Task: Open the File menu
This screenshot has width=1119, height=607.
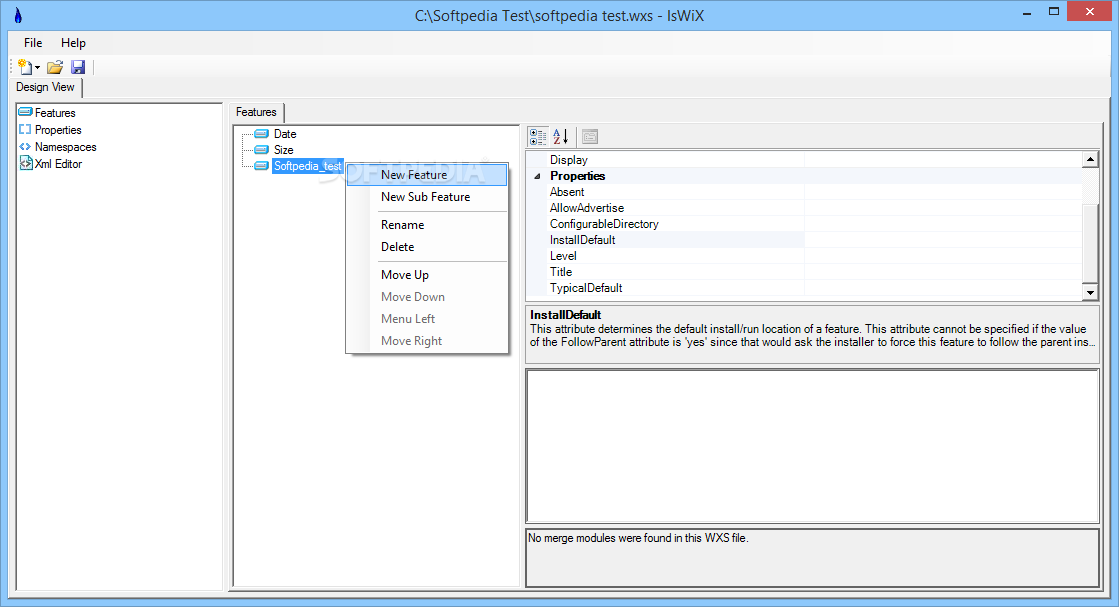Action: point(33,43)
